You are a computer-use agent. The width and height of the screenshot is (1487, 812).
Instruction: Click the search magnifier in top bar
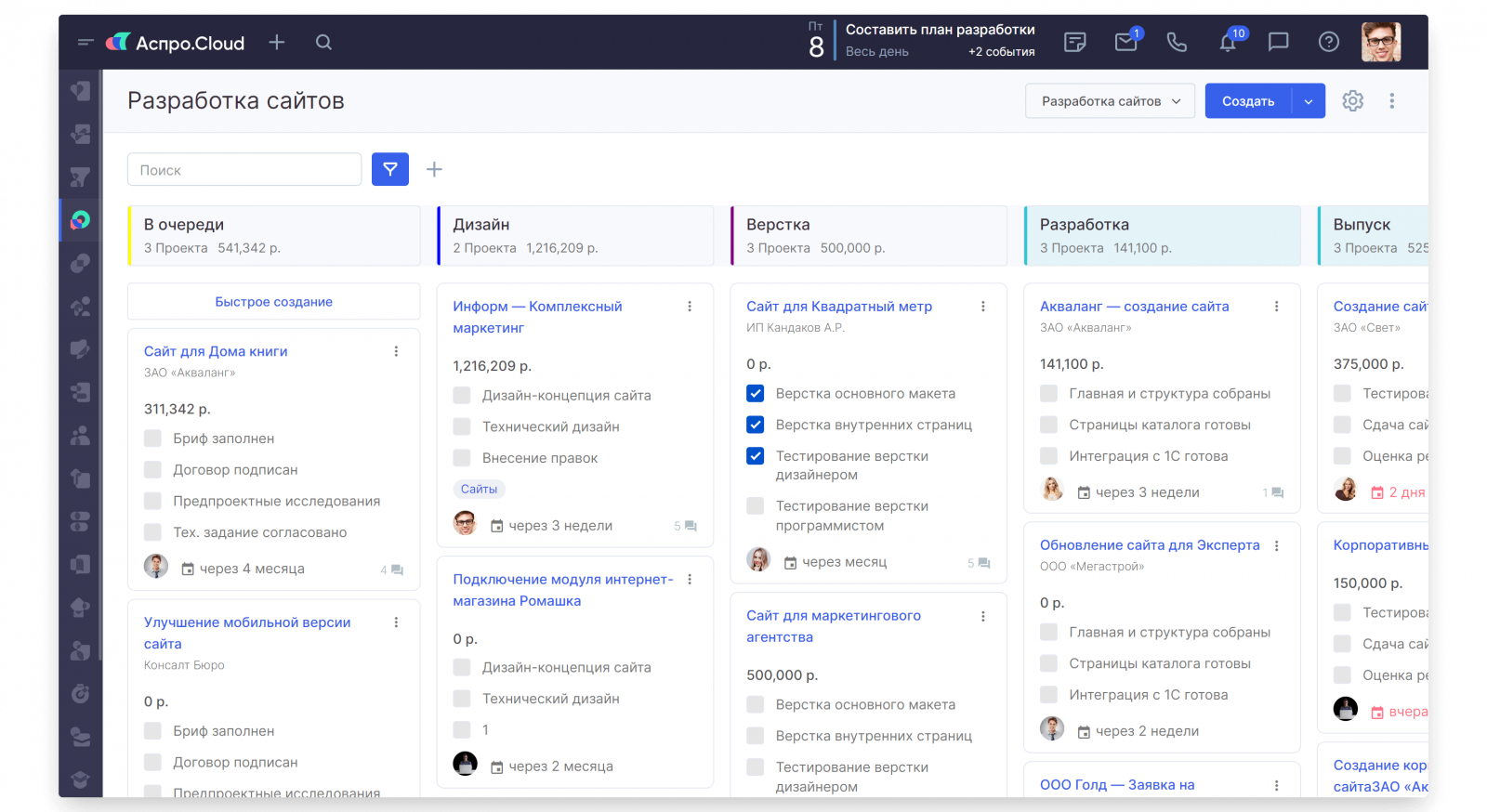tap(323, 42)
